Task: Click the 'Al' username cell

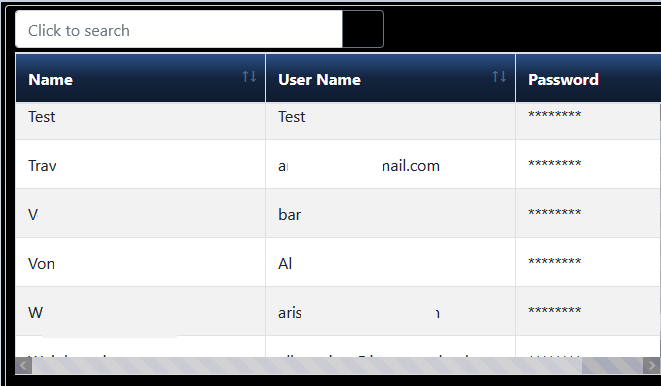Action: [x=390, y=262]
